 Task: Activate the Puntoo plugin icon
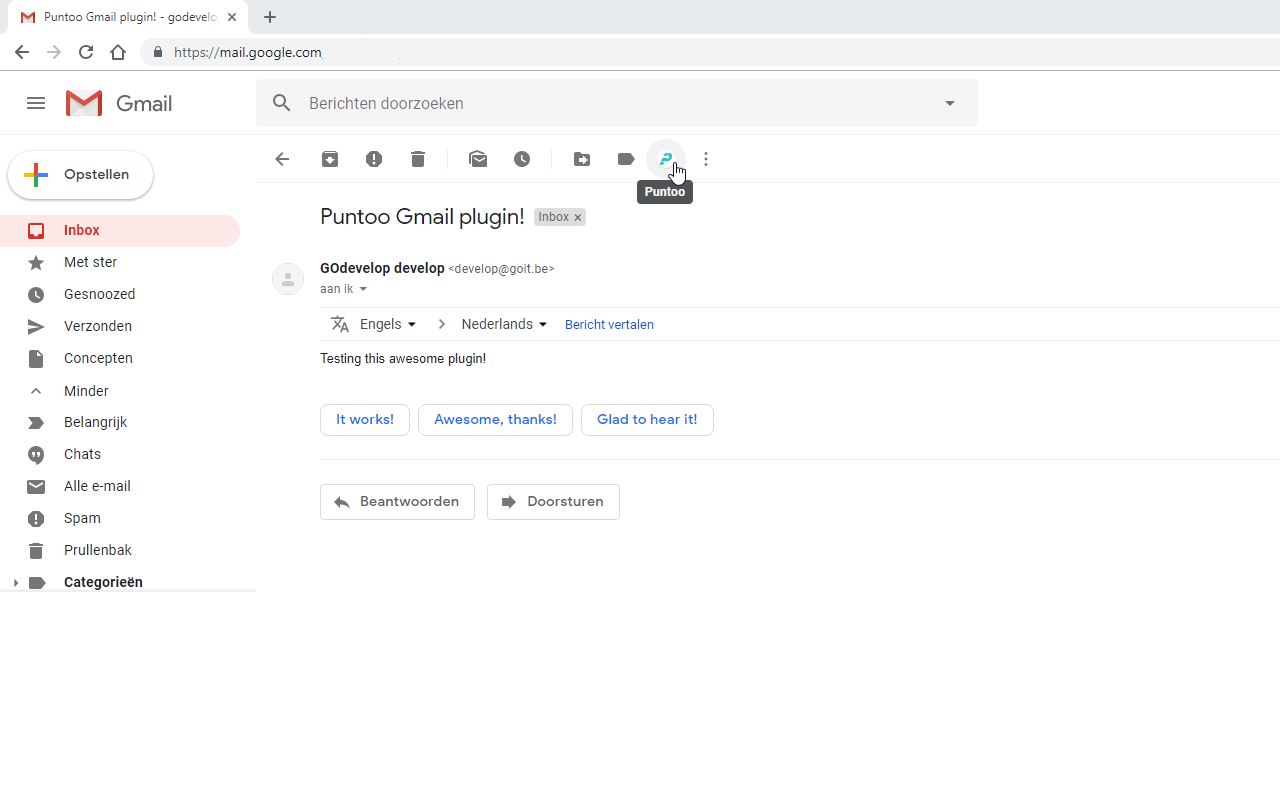(666, 158)
